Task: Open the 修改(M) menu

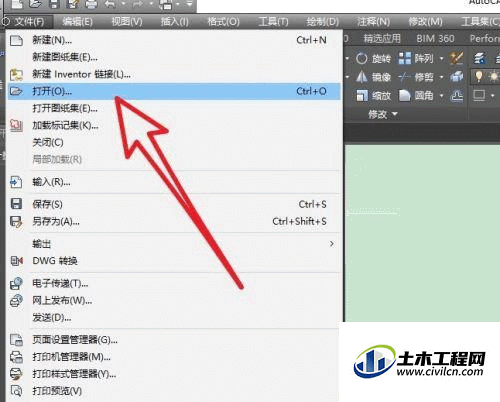Action: click(425, 22)
